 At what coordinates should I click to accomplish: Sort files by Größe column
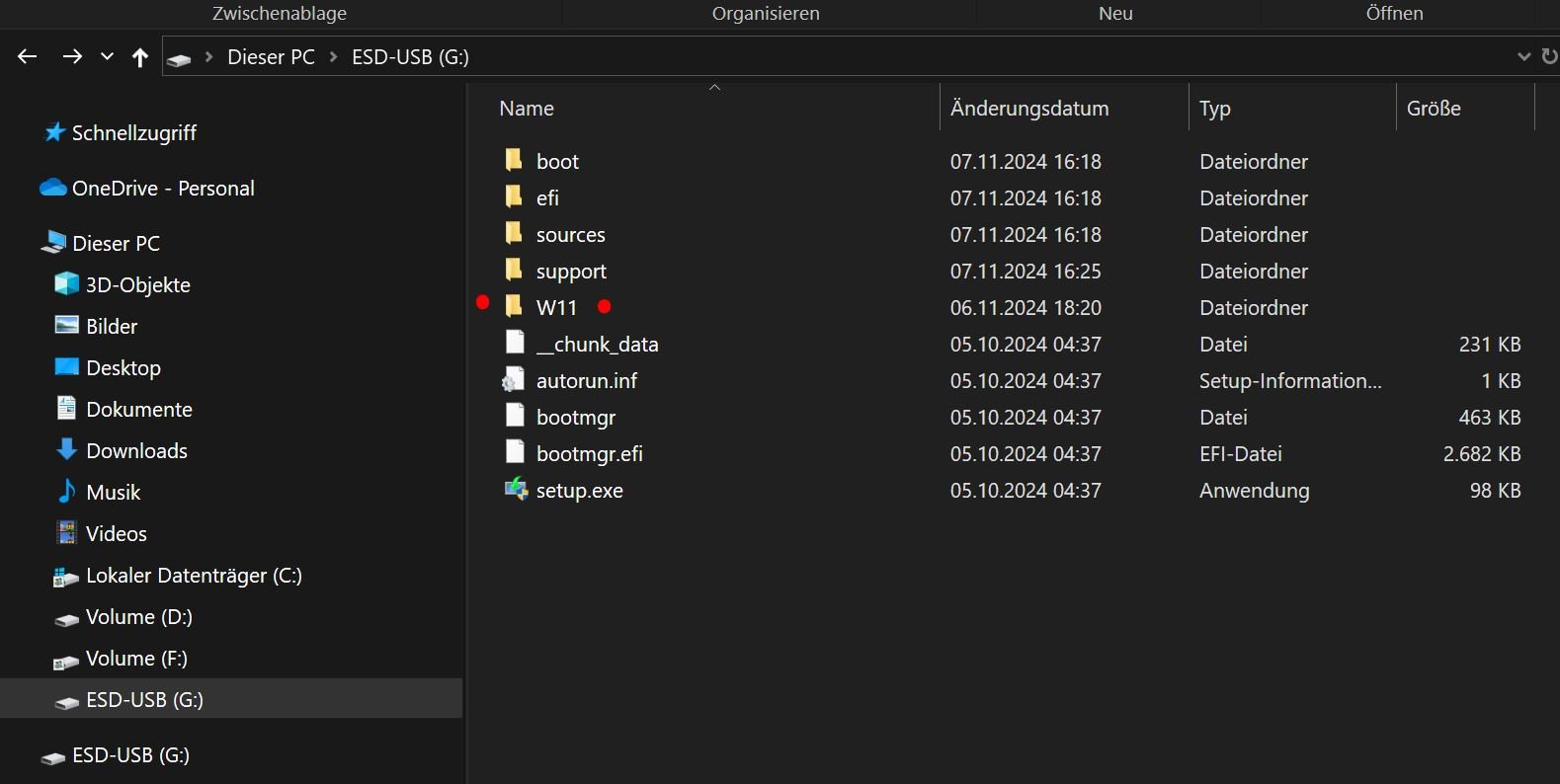tap(1434, 109)
